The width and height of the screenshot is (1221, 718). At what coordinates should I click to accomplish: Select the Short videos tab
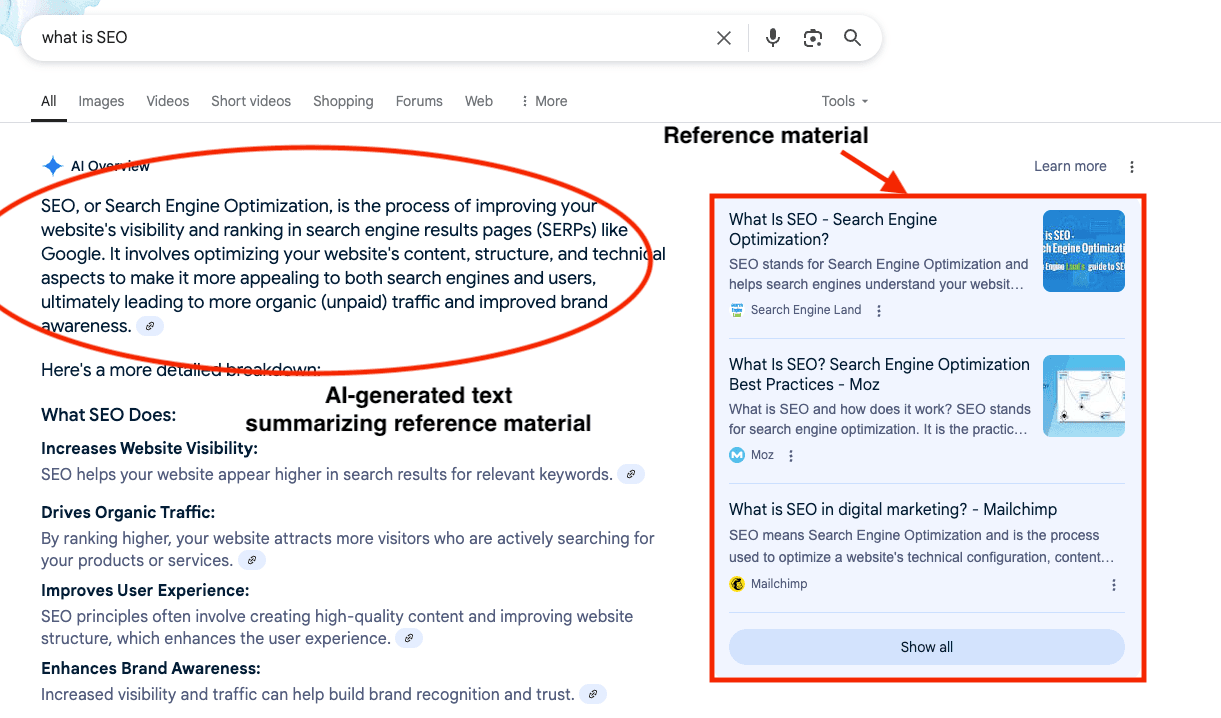[251, 101]
